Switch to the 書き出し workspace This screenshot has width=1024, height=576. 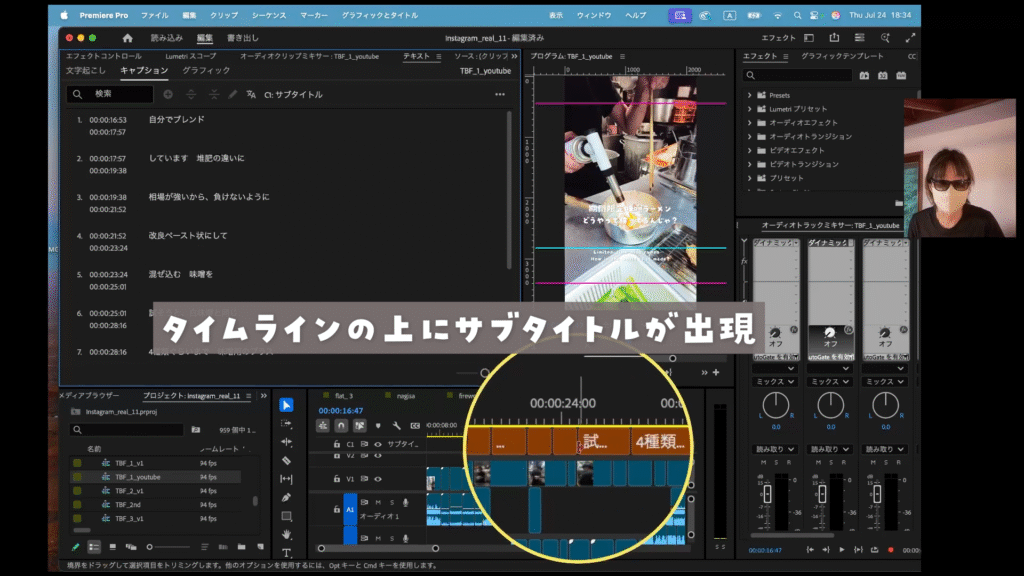click(243, 38)
